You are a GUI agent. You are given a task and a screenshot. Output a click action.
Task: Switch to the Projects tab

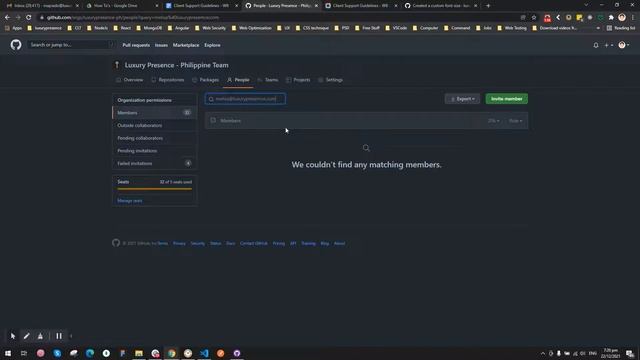tap(298, 80)
